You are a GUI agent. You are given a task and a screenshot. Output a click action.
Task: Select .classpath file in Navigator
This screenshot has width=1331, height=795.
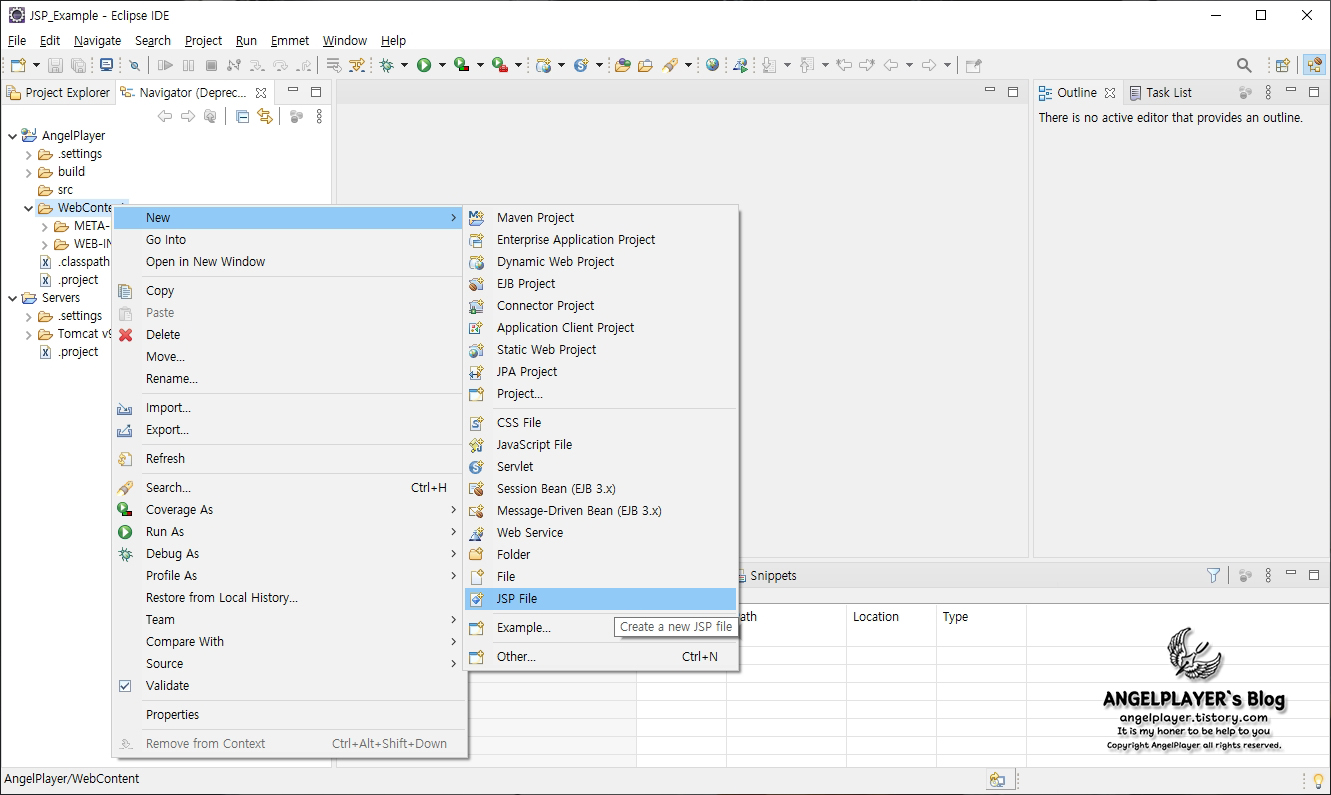point(83,262)
